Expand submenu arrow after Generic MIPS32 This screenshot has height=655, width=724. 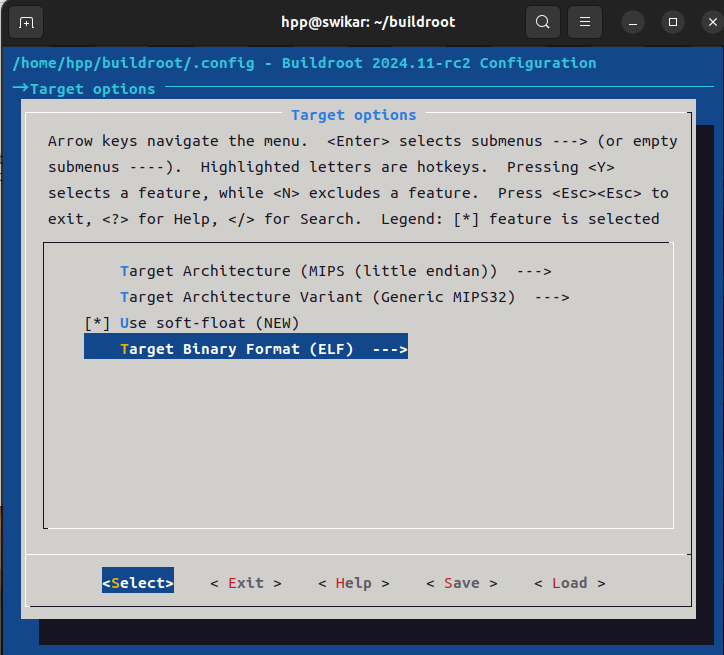click(x=552, y=297)
